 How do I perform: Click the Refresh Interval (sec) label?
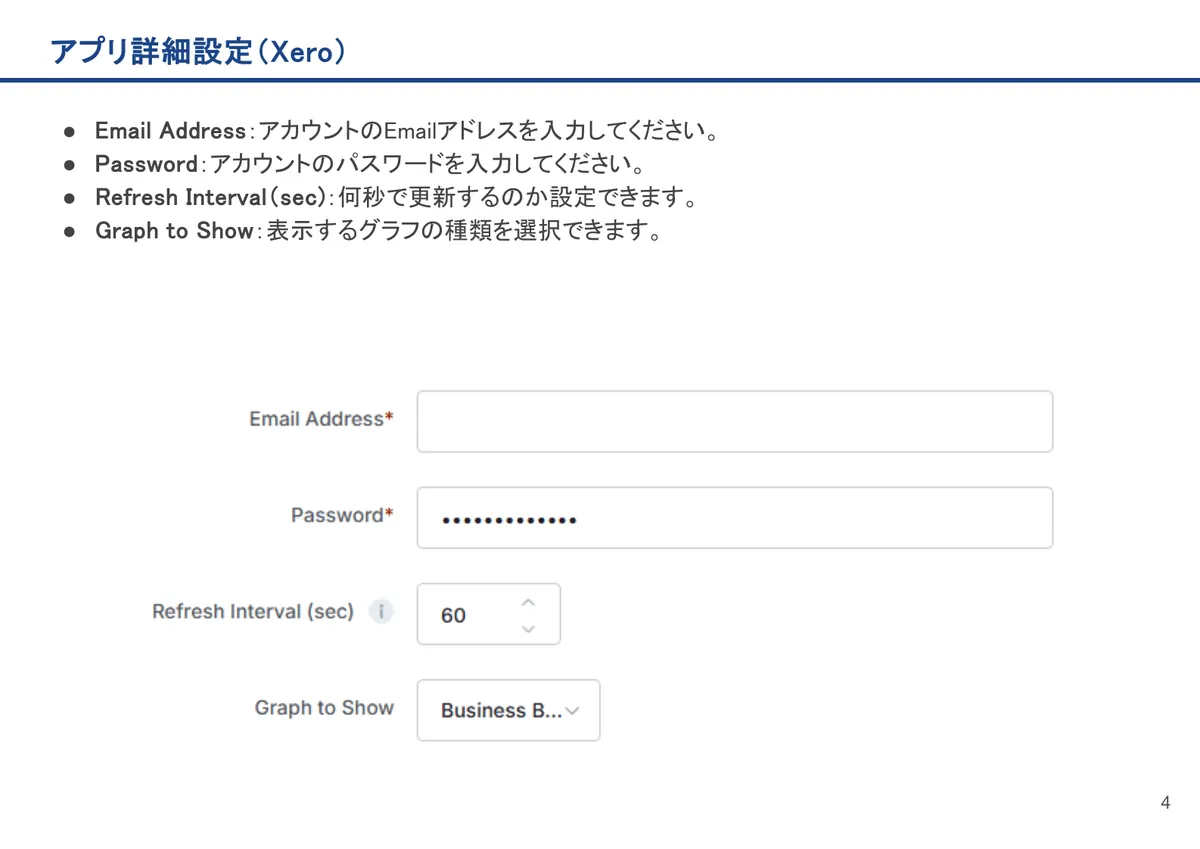[x=253, y=611]
